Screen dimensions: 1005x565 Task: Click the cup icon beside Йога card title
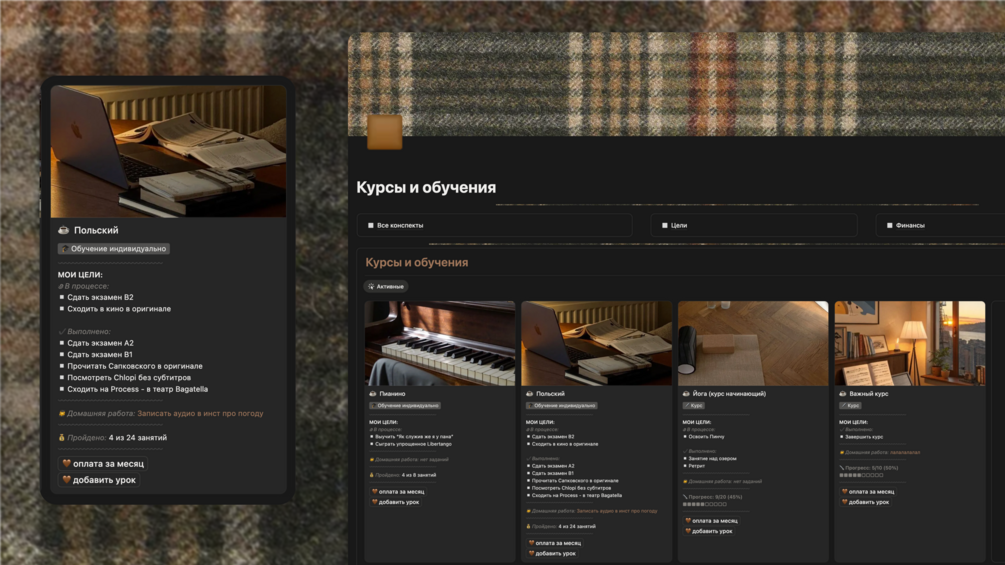[x=686, y=394]
